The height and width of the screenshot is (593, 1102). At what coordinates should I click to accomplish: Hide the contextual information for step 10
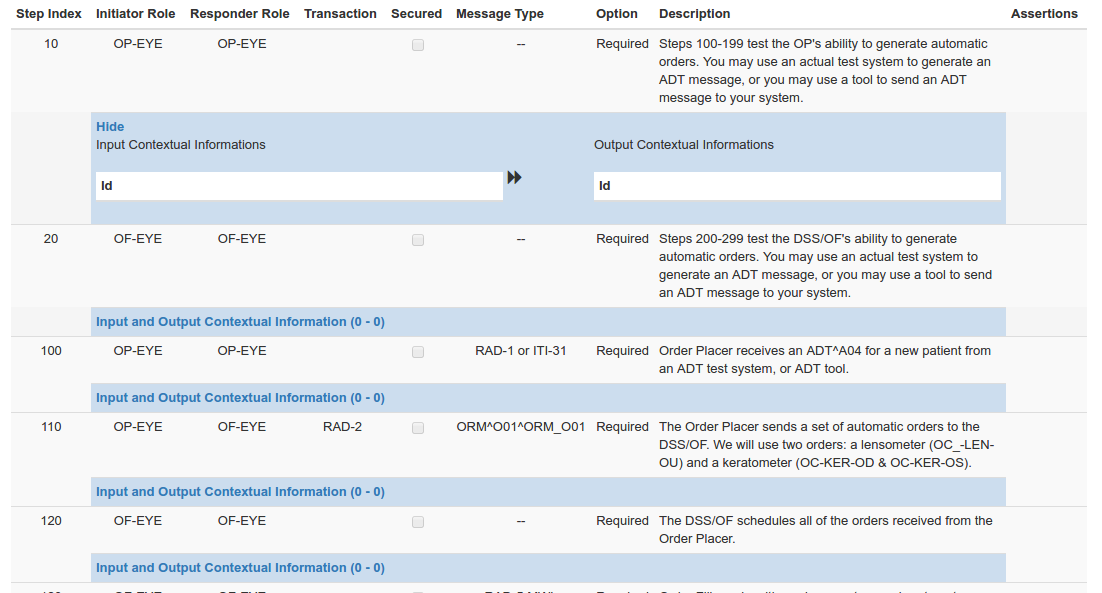(110, 127)
